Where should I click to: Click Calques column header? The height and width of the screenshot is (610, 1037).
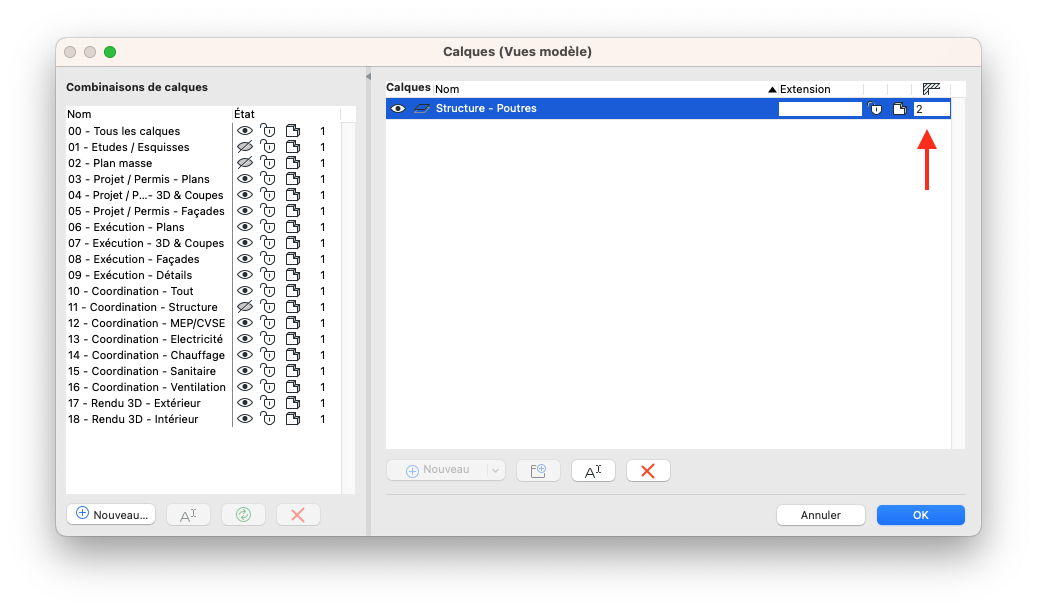click(x=408, y=87)
